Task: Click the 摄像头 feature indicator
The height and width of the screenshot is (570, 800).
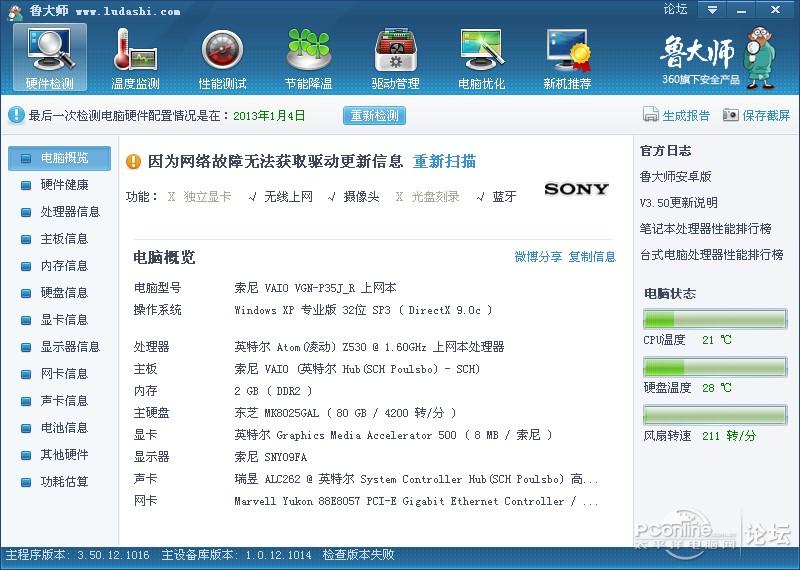Action: point(354,197)
